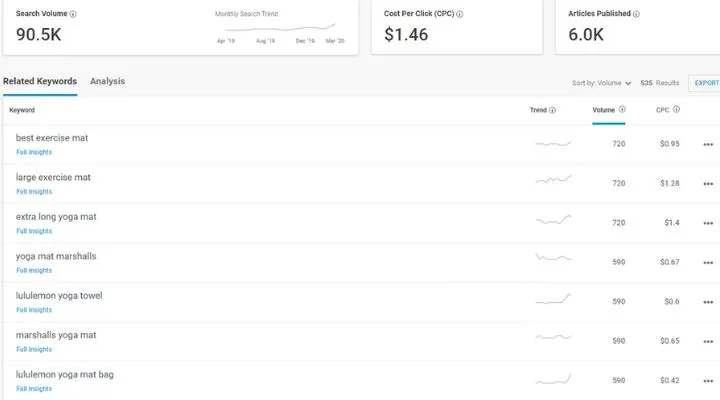Switch to the Analysis tab
The height and width of the screenshot is (400, 720).
107,81
